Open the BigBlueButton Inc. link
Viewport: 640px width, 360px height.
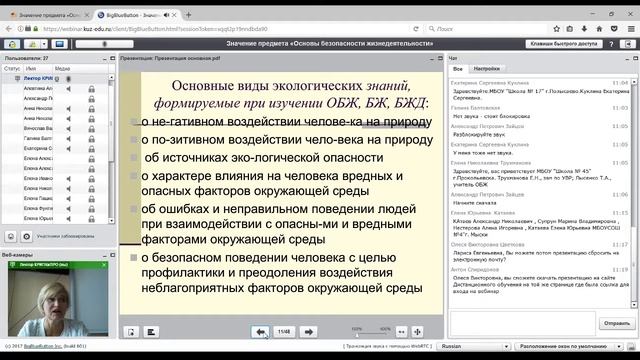[x=43, y=347]
